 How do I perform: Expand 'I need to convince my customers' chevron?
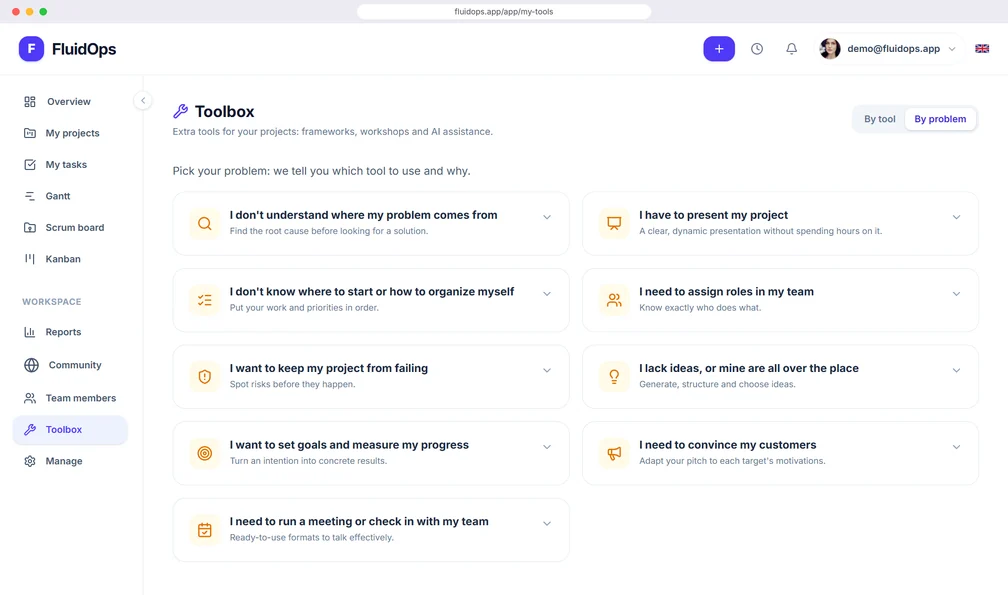click(x=956, y=447)
